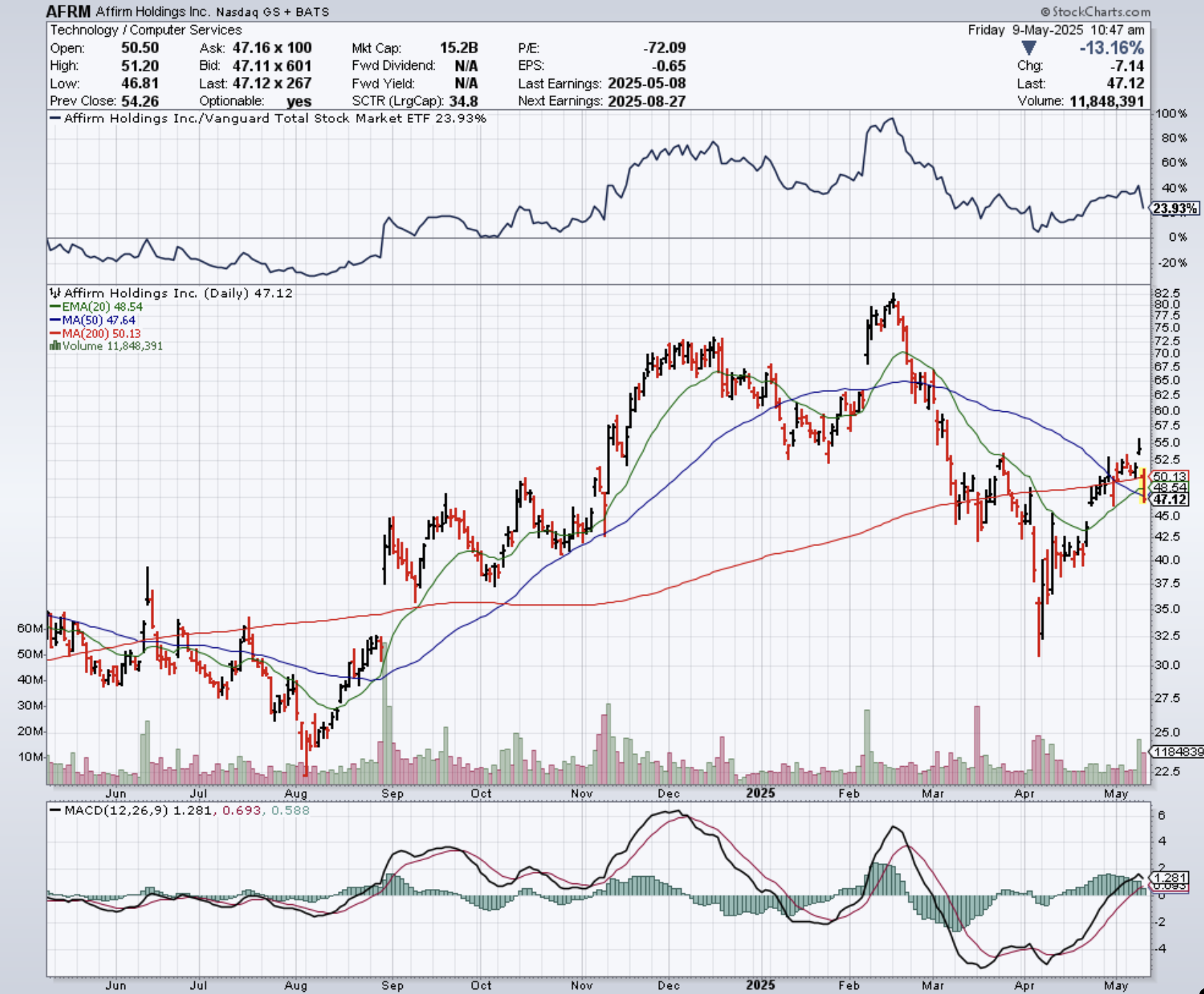Click the MA(200) 50.13 legend entry
The width and height of the screenshot is (1204, 994).
[95, 333]
